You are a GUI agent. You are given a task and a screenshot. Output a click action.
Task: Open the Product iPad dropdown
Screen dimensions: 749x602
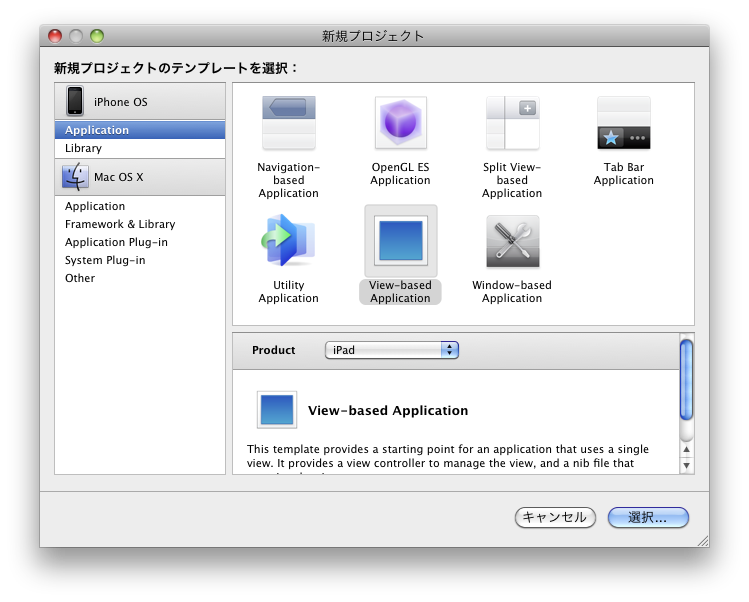[x=391, y=350]
